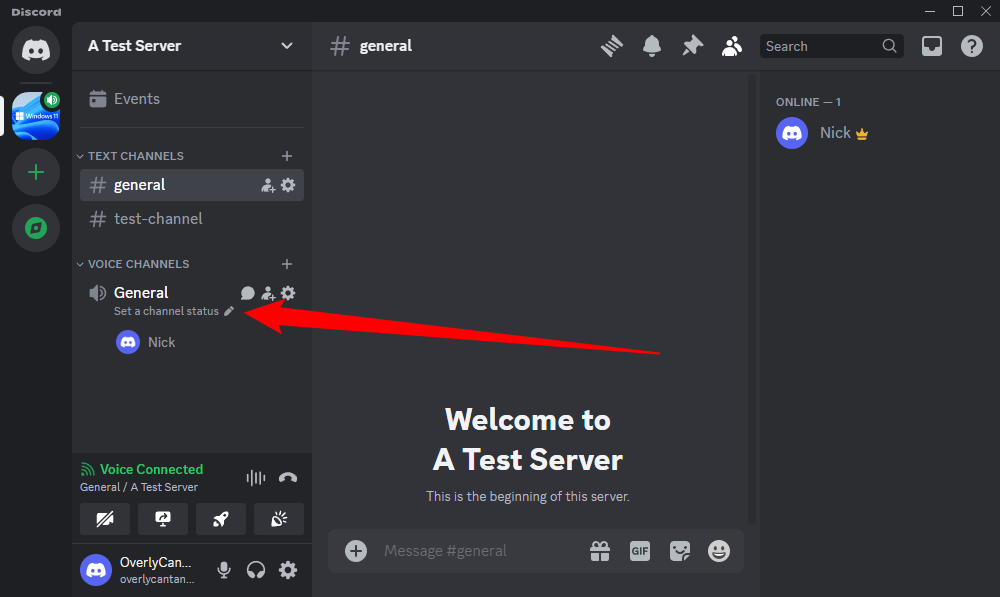Open the emoji picker

tap(719, 551)
